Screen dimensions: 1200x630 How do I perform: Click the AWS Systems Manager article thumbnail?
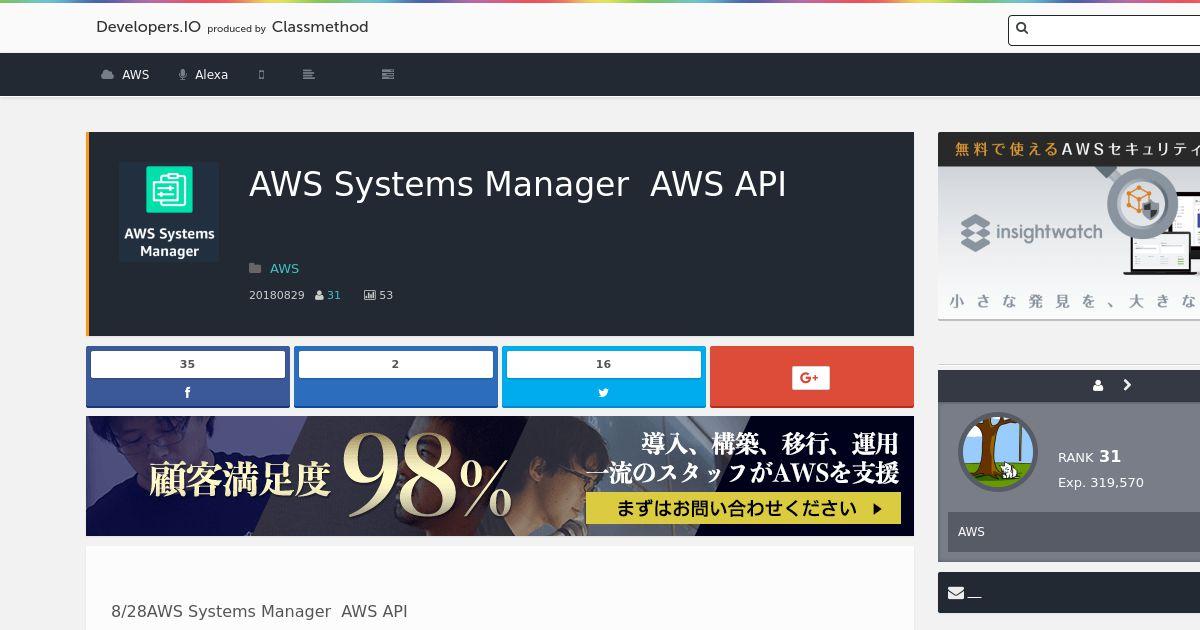coord(169,212)
